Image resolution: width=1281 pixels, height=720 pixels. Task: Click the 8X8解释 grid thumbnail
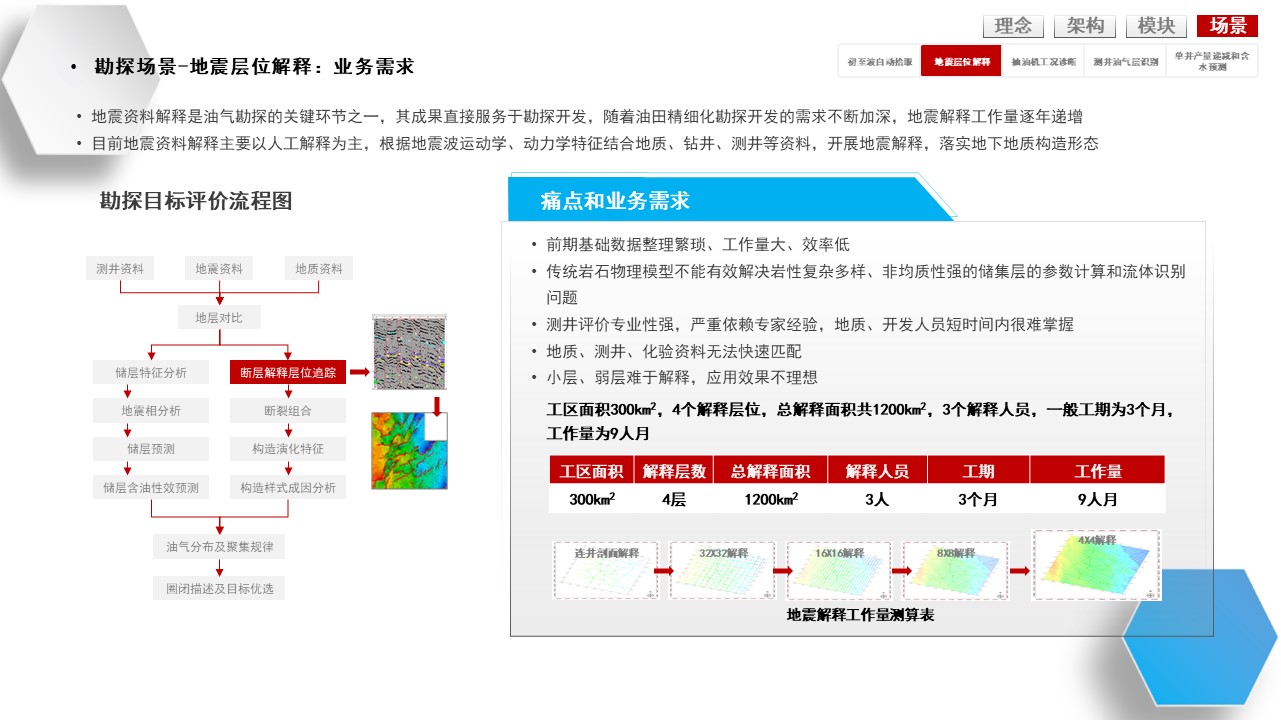[955, 570]
